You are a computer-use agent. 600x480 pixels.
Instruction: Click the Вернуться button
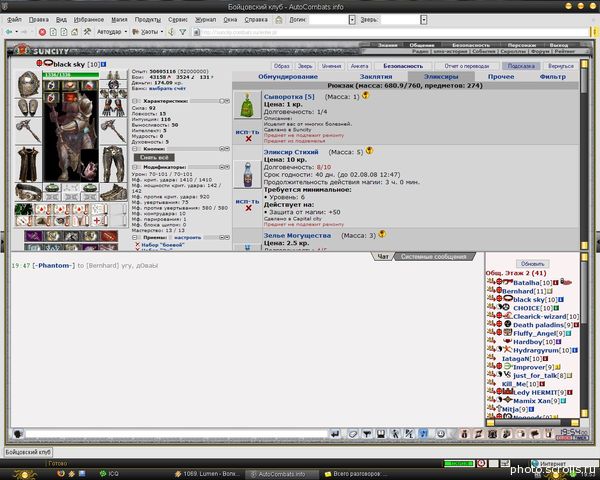tap(561, 66)
